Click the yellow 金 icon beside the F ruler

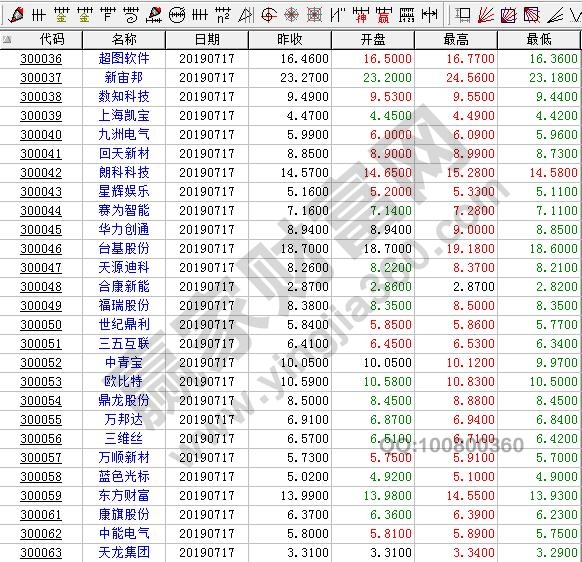[x=85, y=15]
